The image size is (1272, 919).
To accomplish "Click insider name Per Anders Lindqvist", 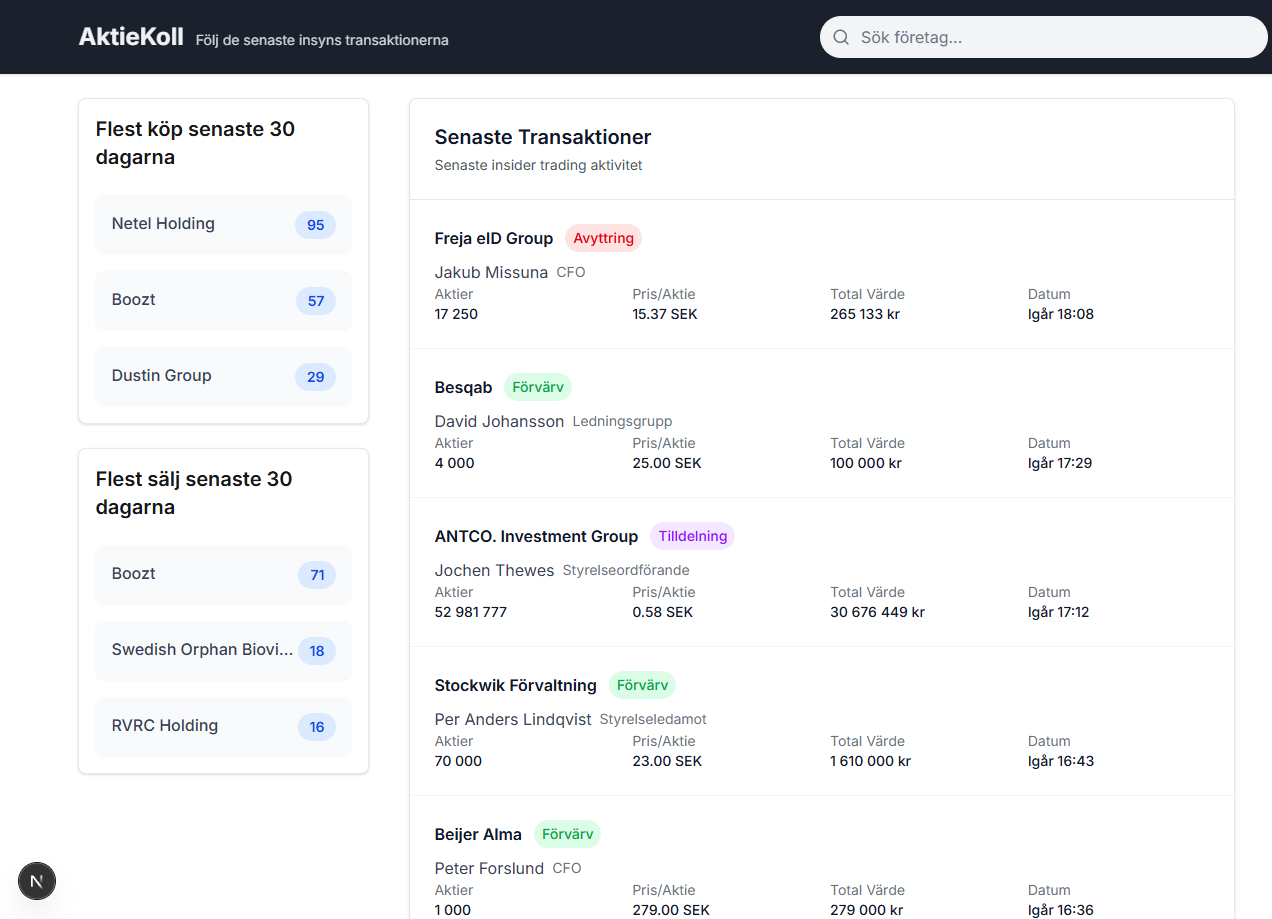I will (x=513, y=719).
